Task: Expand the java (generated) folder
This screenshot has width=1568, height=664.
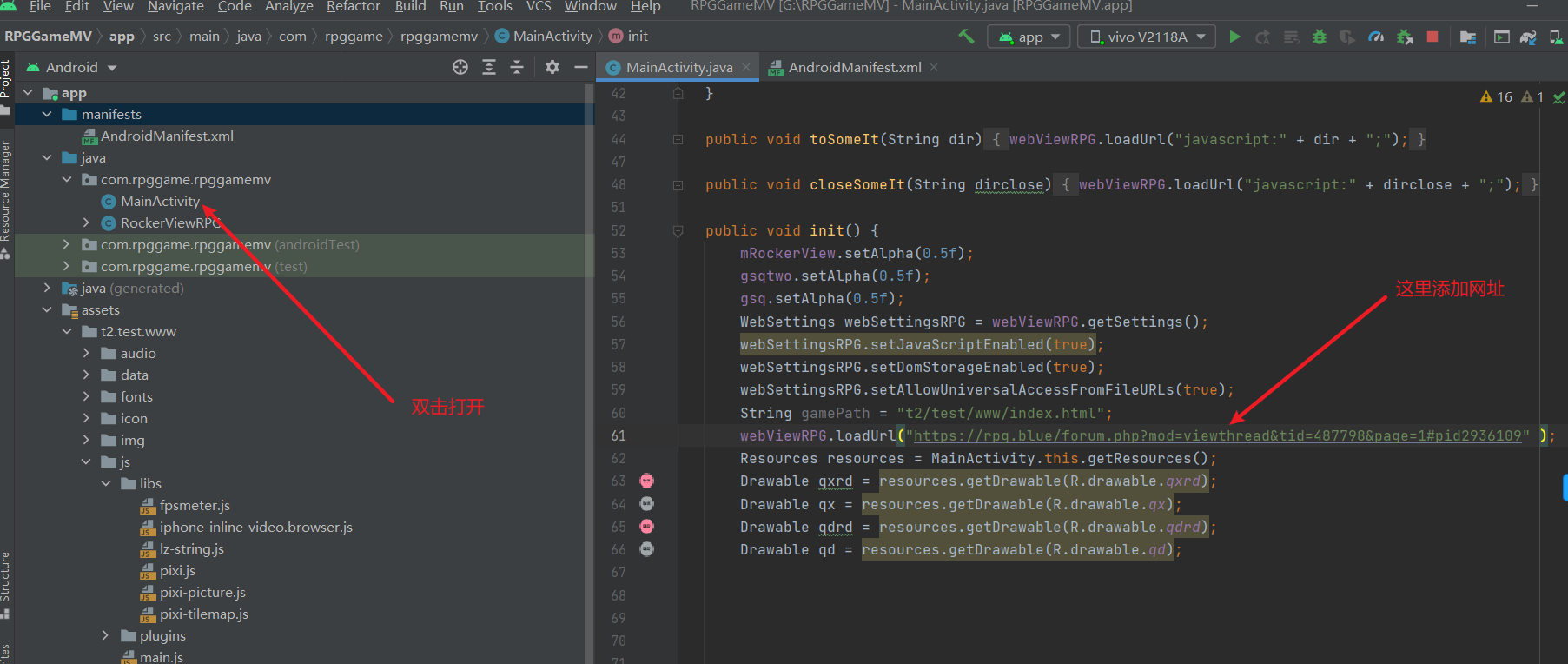Action: coord(47,288)
